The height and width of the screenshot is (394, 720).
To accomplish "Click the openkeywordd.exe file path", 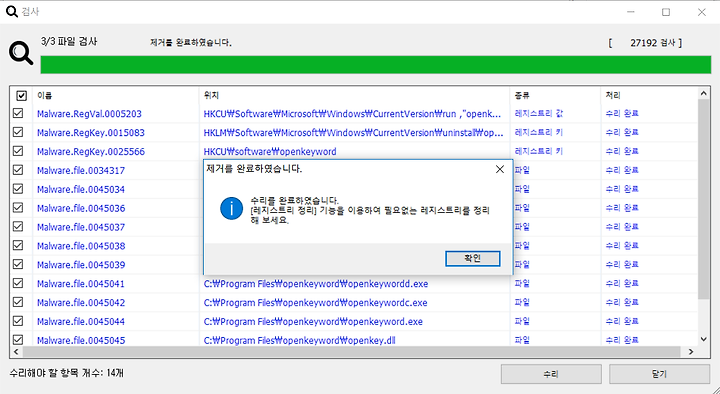I will point(316,284).
